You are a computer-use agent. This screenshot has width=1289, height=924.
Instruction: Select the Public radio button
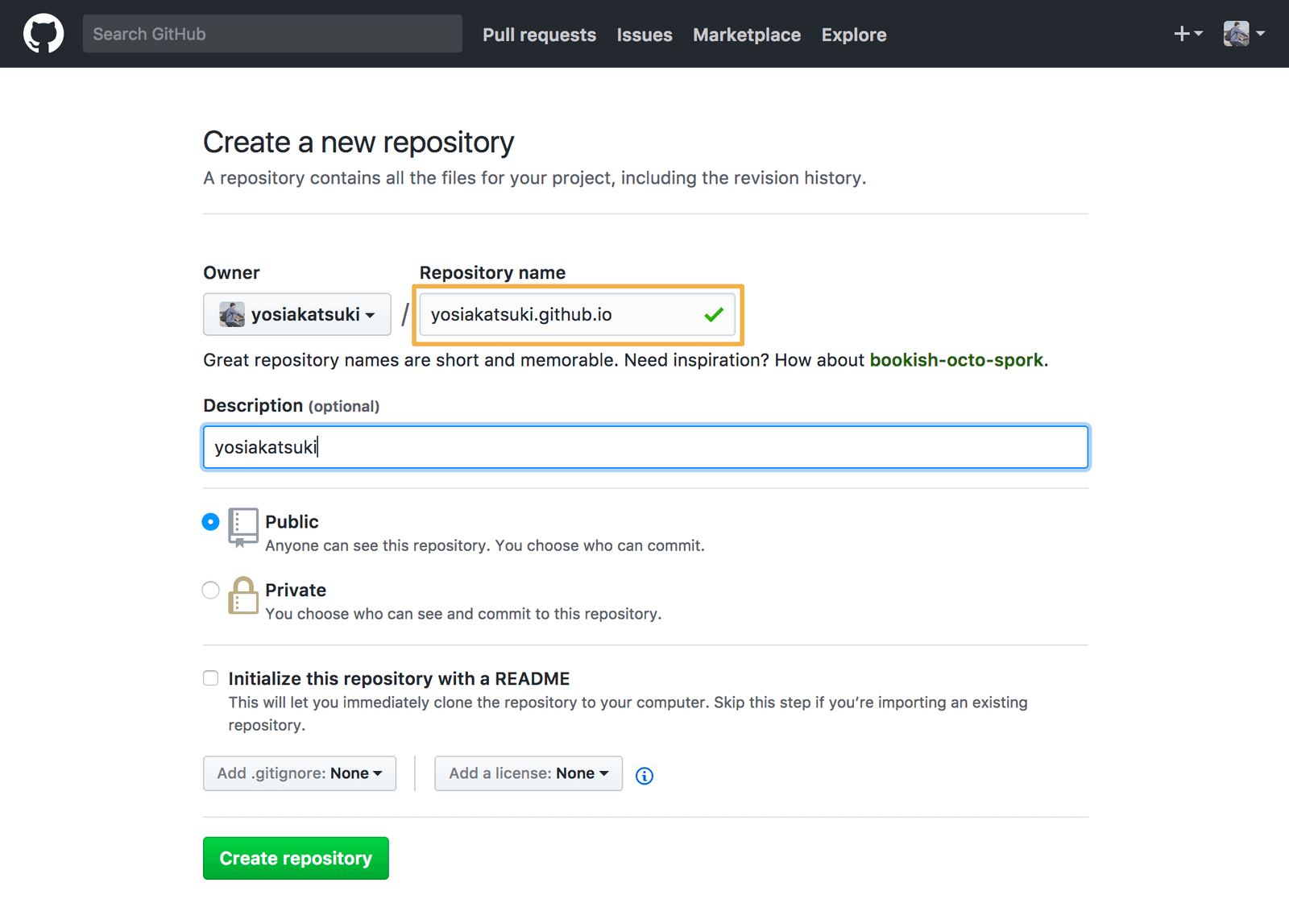click(210, 522)
